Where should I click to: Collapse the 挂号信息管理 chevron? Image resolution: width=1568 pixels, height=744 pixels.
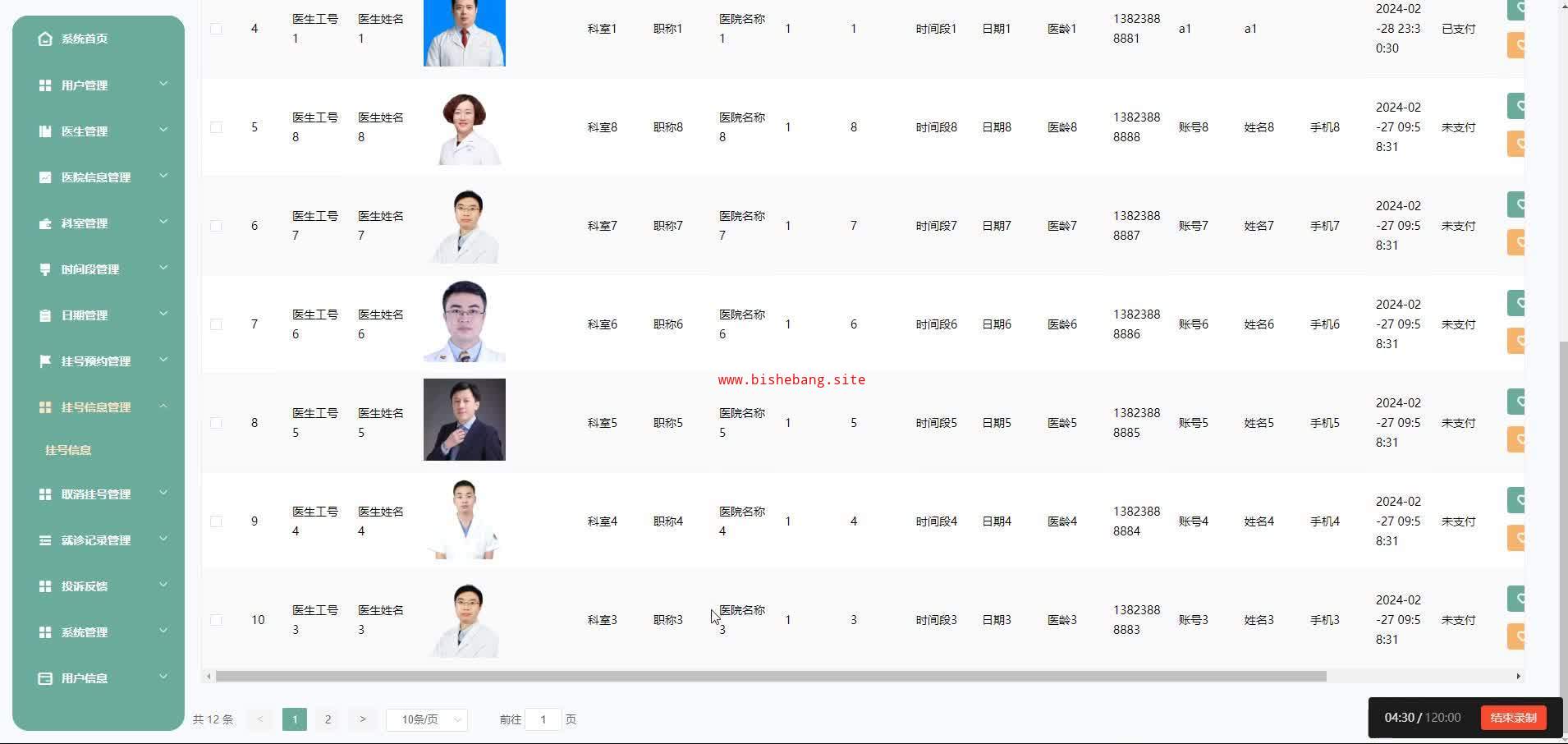pyautogui.click(x=163, y=406)
